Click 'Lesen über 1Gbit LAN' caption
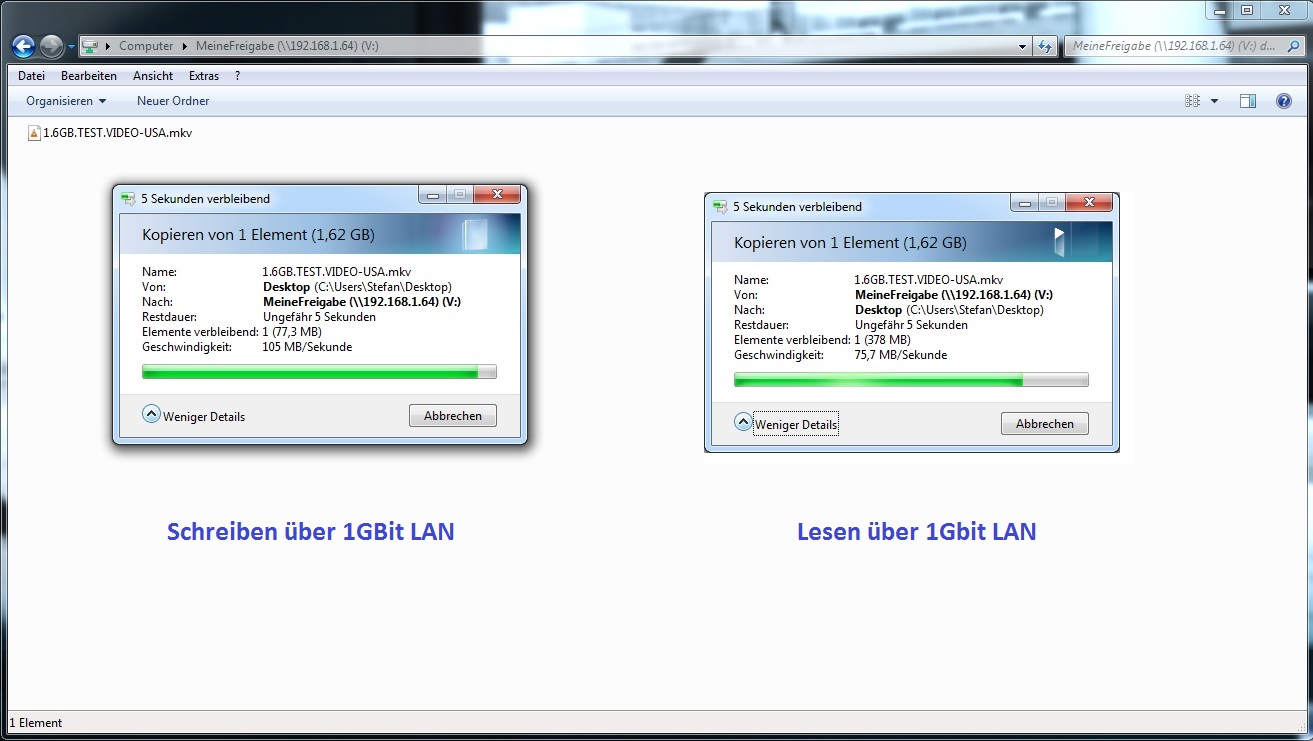 (x=916, y=531)
